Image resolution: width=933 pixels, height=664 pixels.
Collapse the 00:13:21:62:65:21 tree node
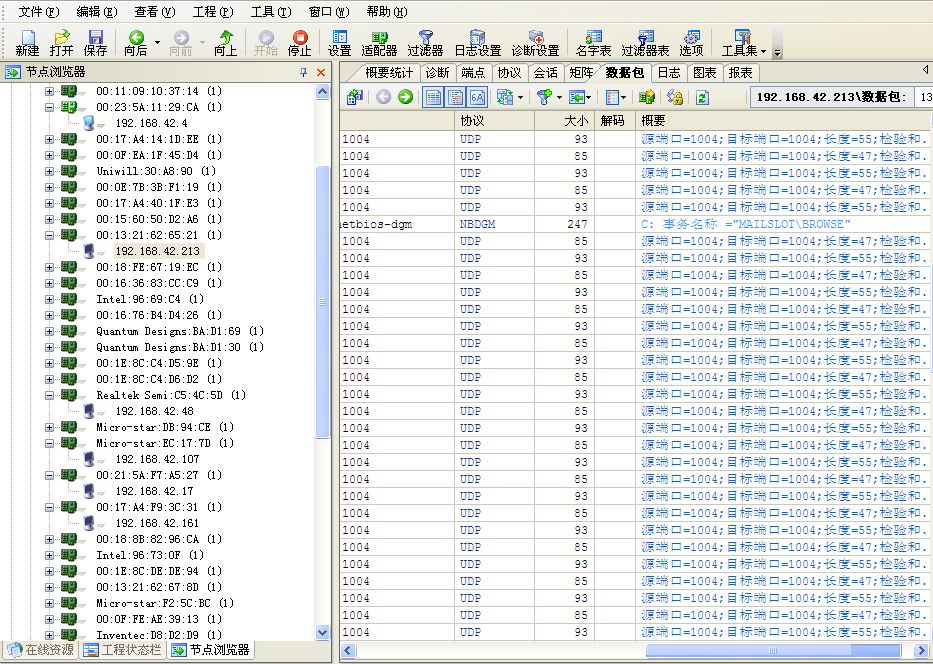(x=50, y=235)
